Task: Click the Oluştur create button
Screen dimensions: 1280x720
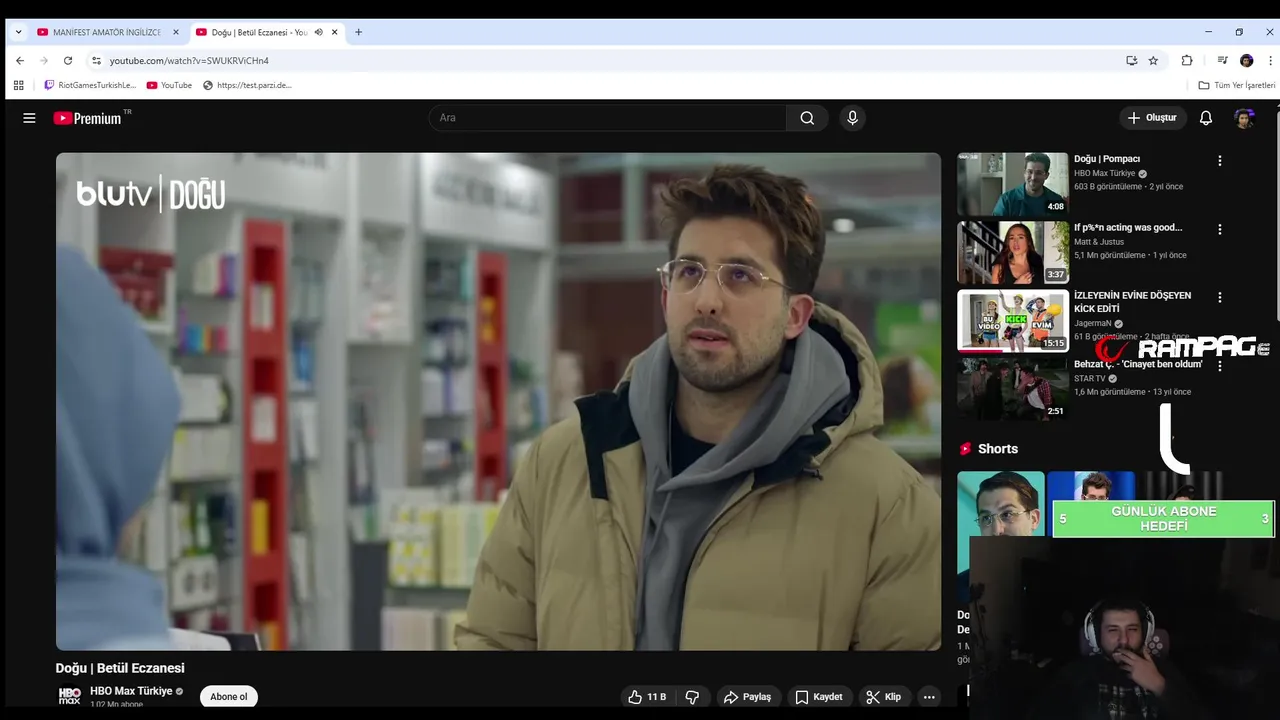Action: [x=1152, y=118]
